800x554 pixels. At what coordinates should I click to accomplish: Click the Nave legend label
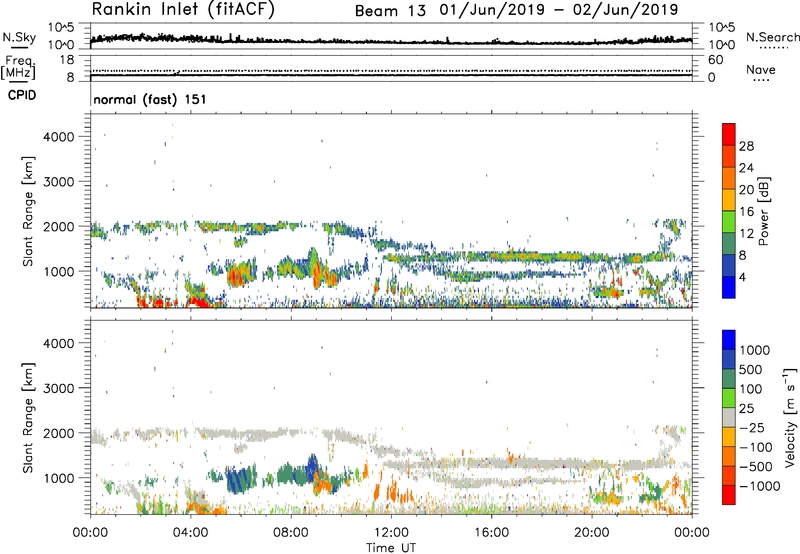[x=761, y=70]
